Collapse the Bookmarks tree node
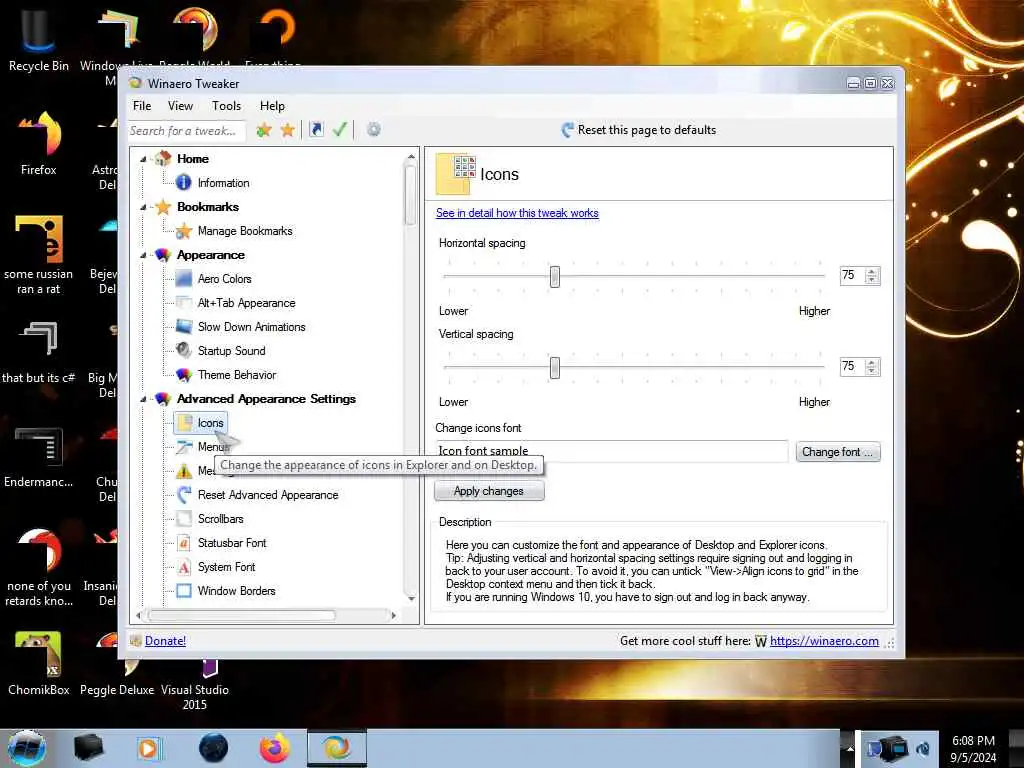Screen dimensions: 1024x768 [143, 208]
